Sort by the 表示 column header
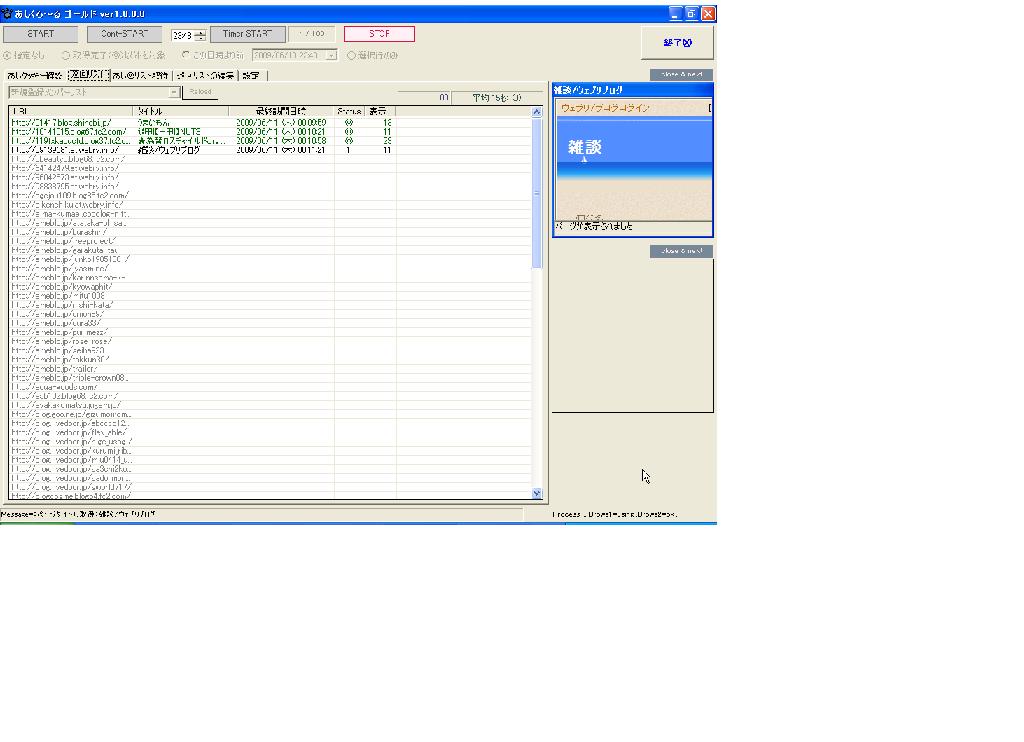The width and height of the screenshot is (1024, 742). pos(379,112)
